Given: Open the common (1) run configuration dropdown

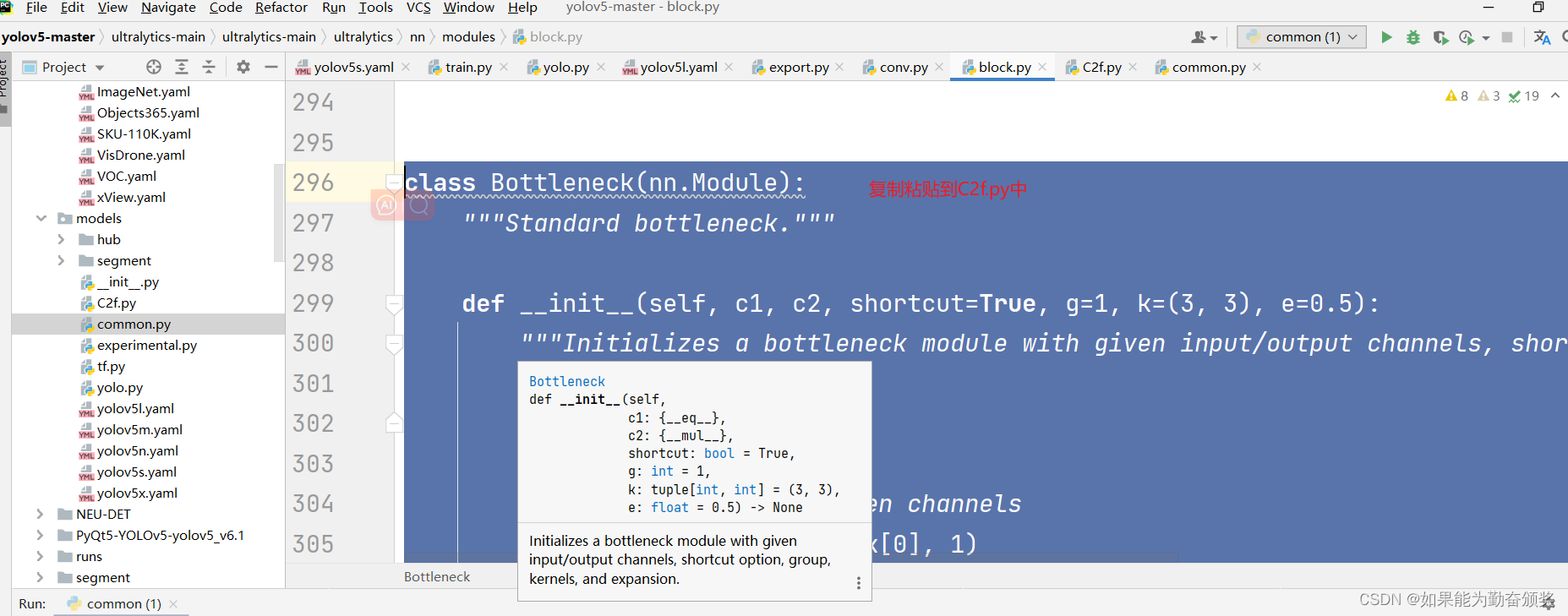Looking at the screenshot, I should coord(1303,37).
